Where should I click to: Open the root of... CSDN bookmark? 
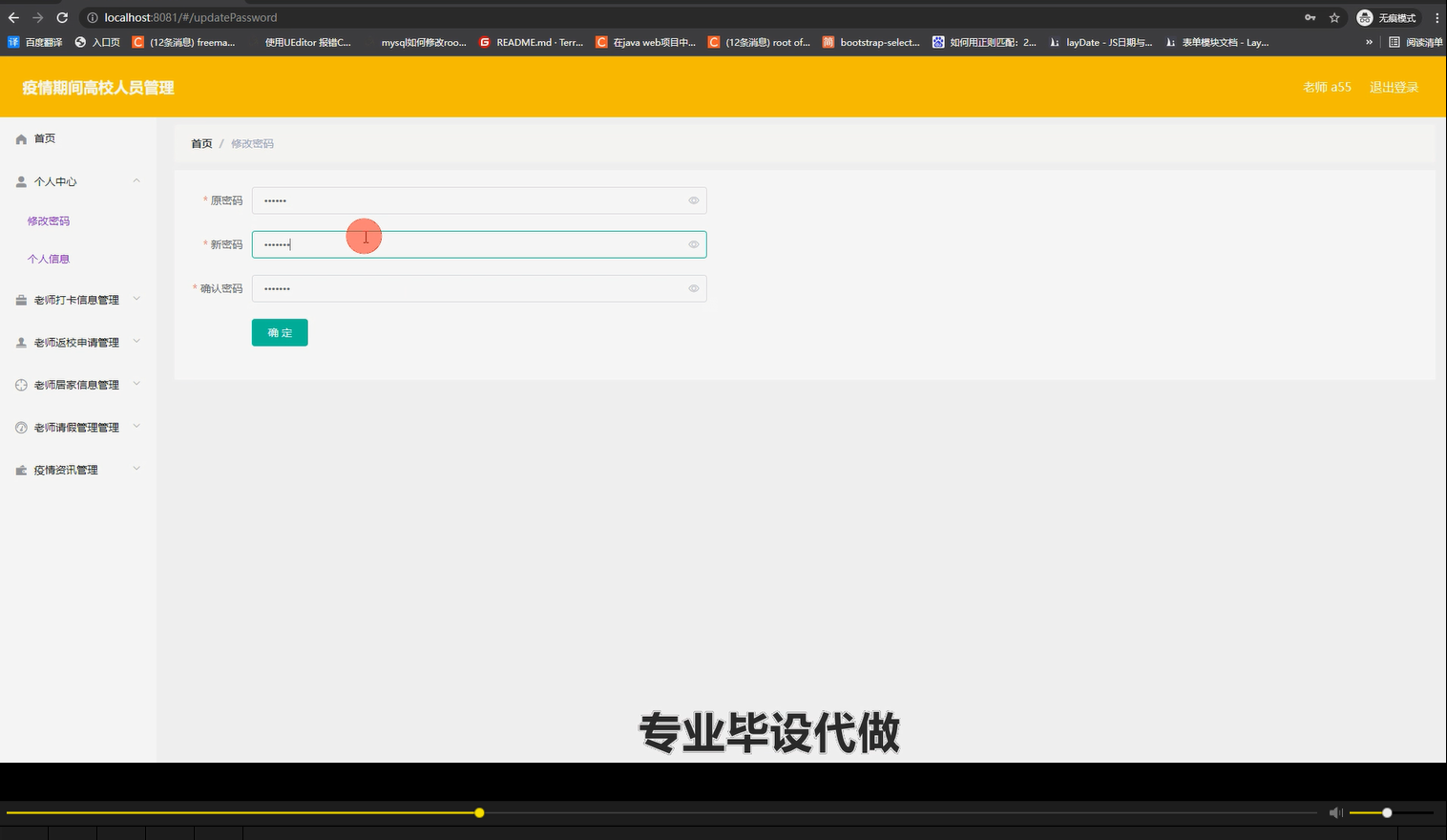759,42
